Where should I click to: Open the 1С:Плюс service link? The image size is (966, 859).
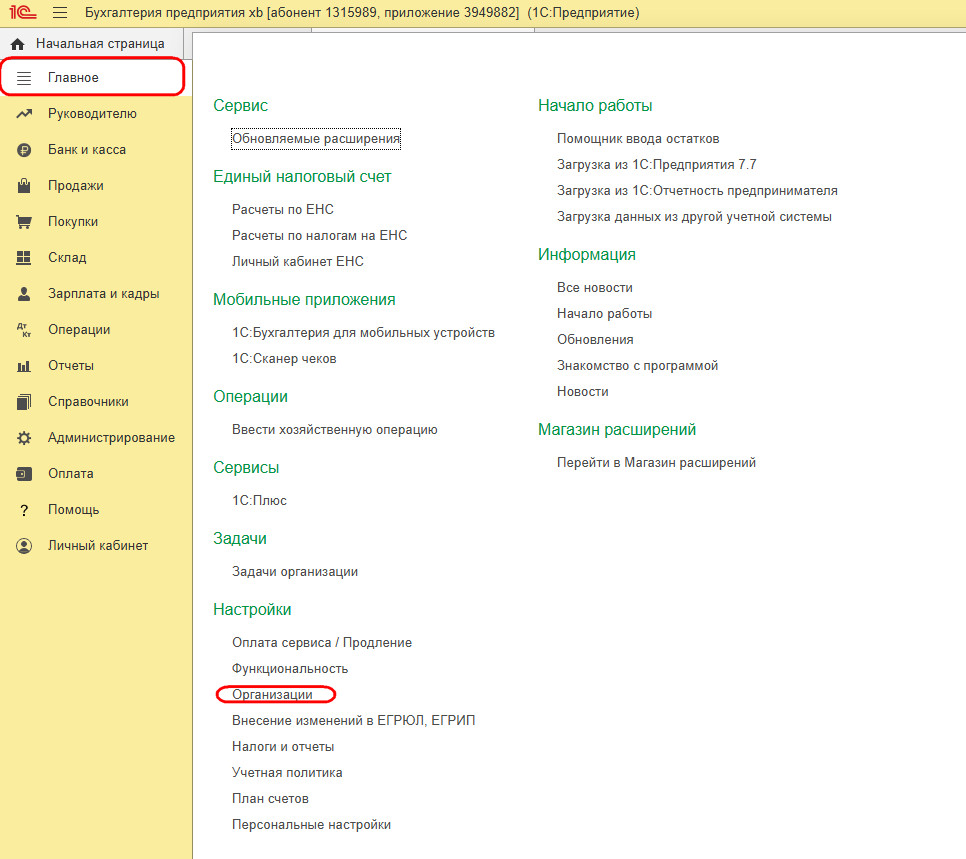point(259,500)
